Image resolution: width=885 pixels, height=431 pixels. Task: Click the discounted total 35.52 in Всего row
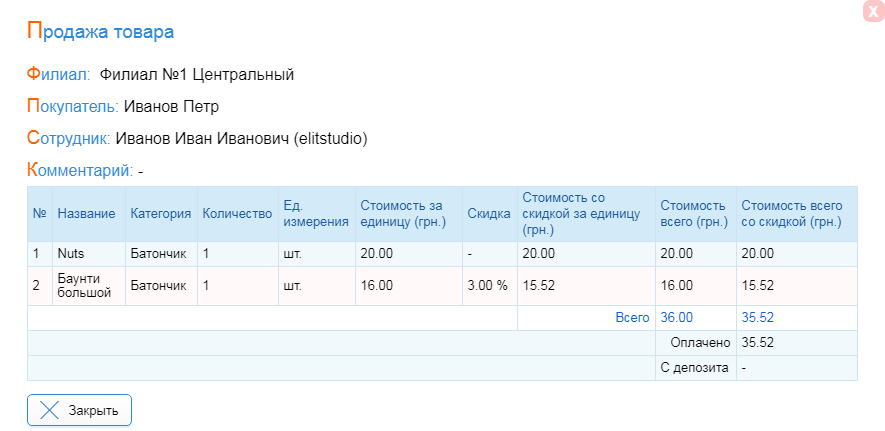click(757, 318)
